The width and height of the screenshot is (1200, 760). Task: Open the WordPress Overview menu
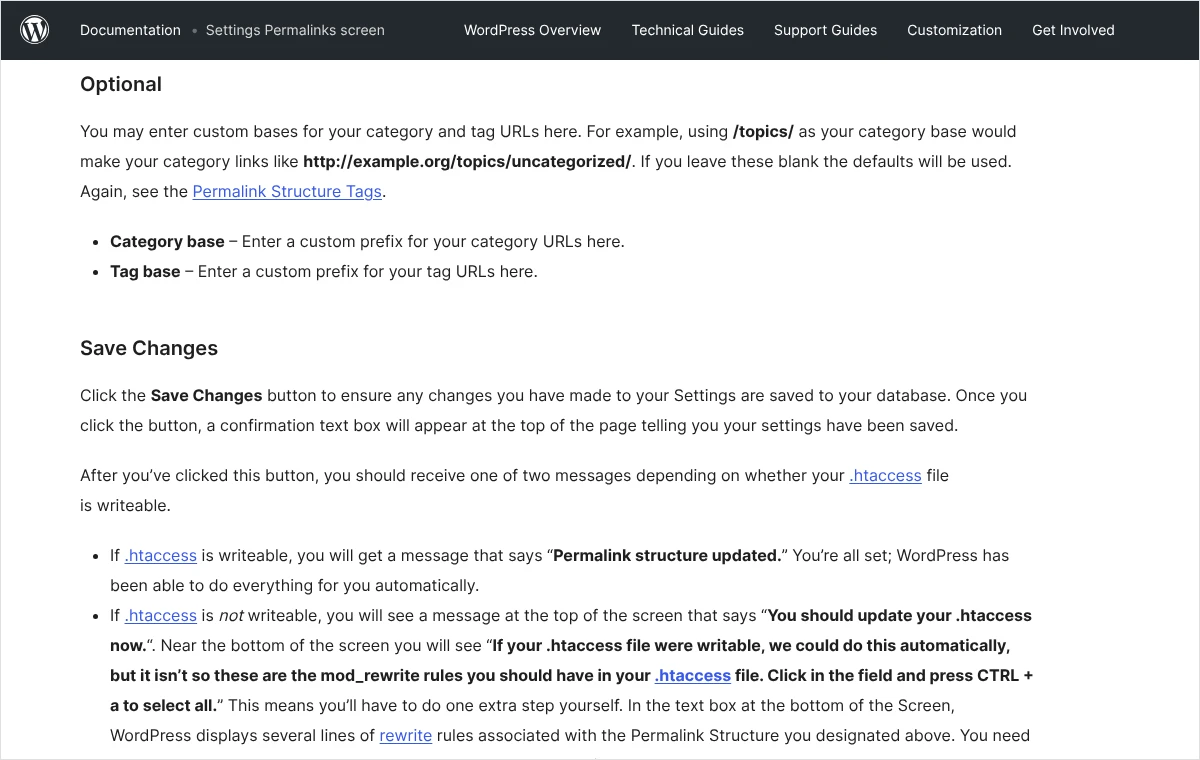pyautogui.click(x=532, y=30)
